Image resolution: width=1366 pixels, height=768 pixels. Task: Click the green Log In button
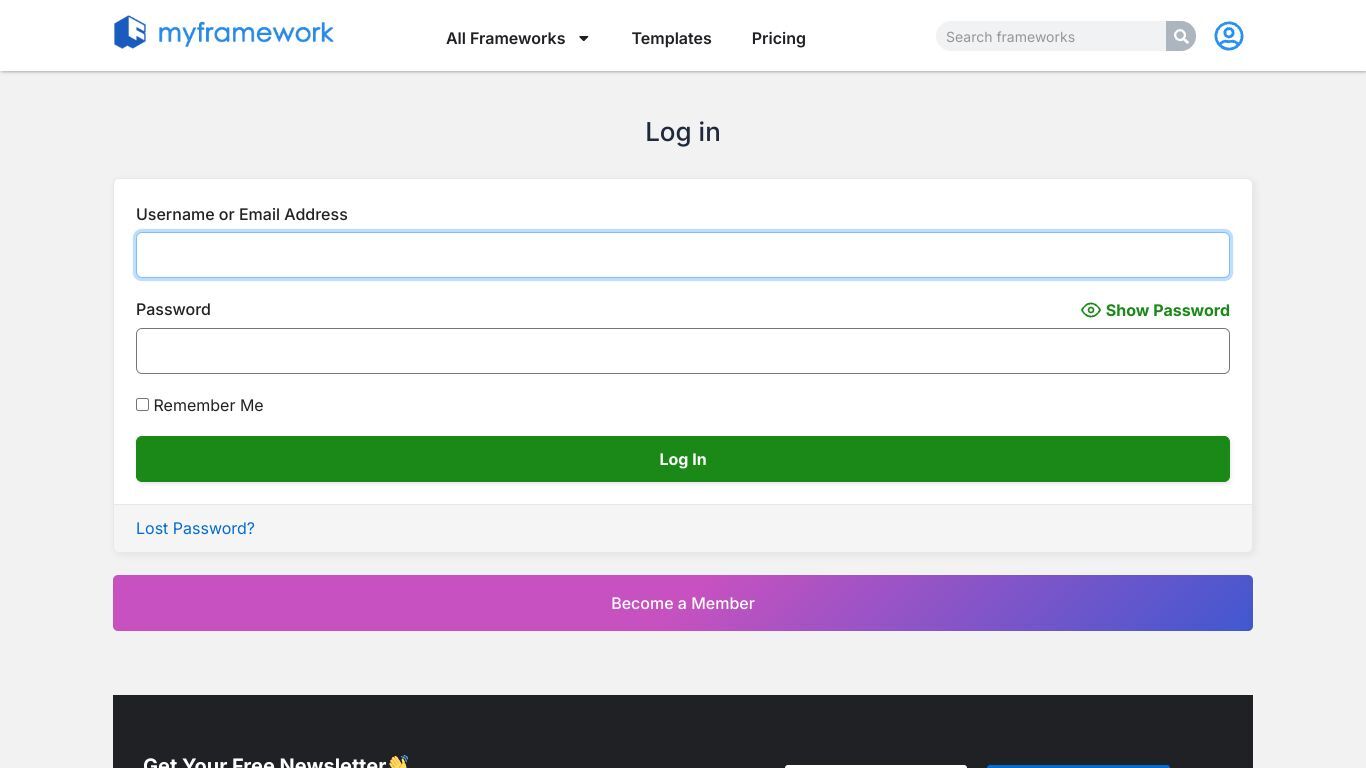[683, 459]
